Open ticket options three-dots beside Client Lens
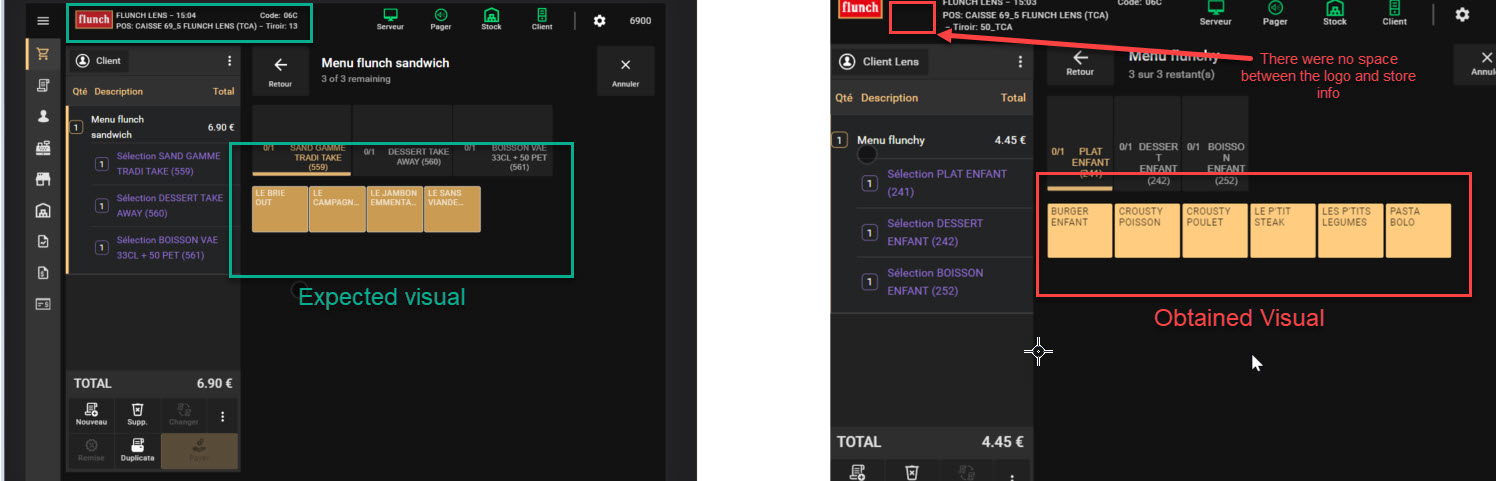1496x481 pixels. click(1020, 62)
